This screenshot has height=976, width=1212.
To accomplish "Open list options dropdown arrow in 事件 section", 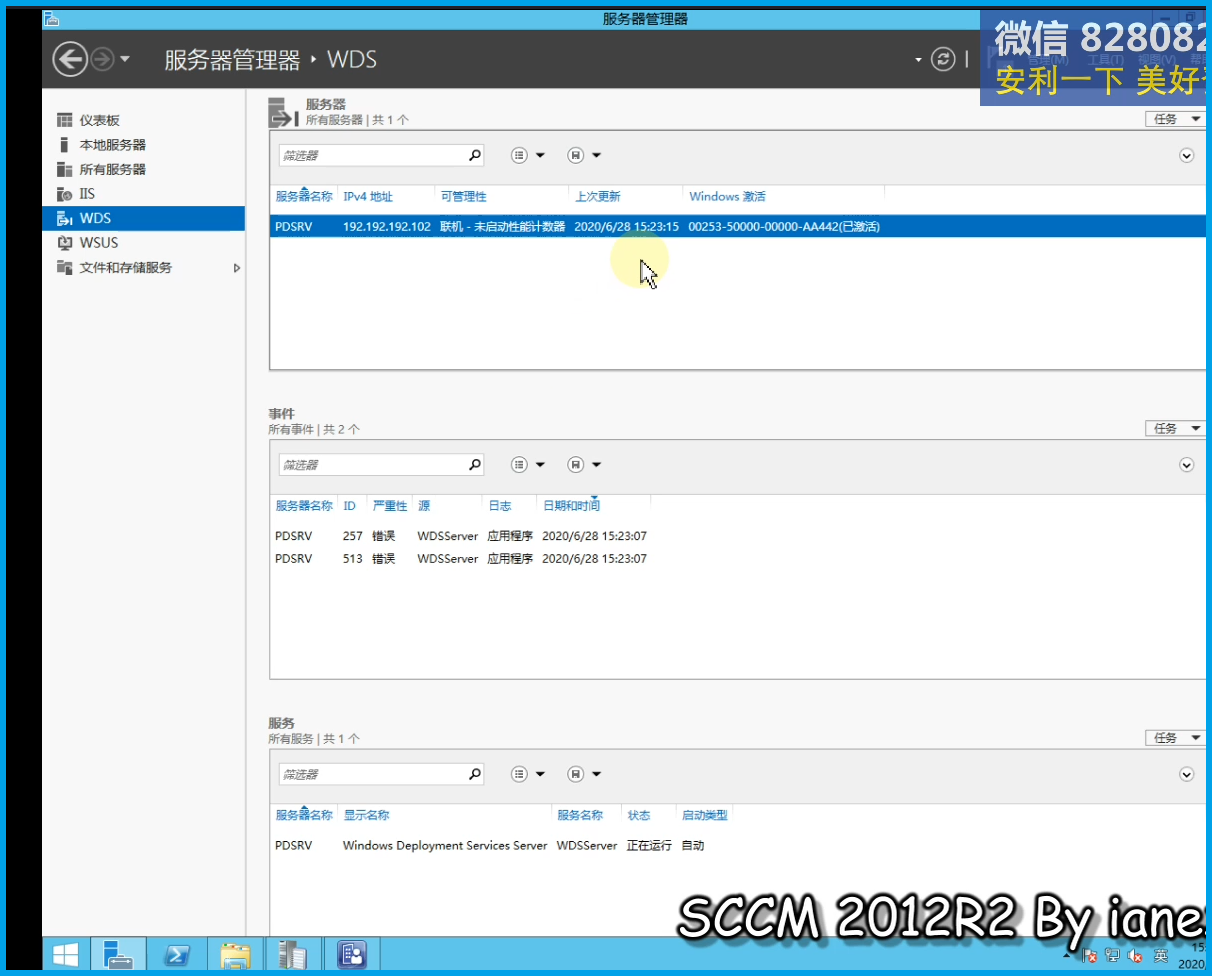I will coord(540,465).
